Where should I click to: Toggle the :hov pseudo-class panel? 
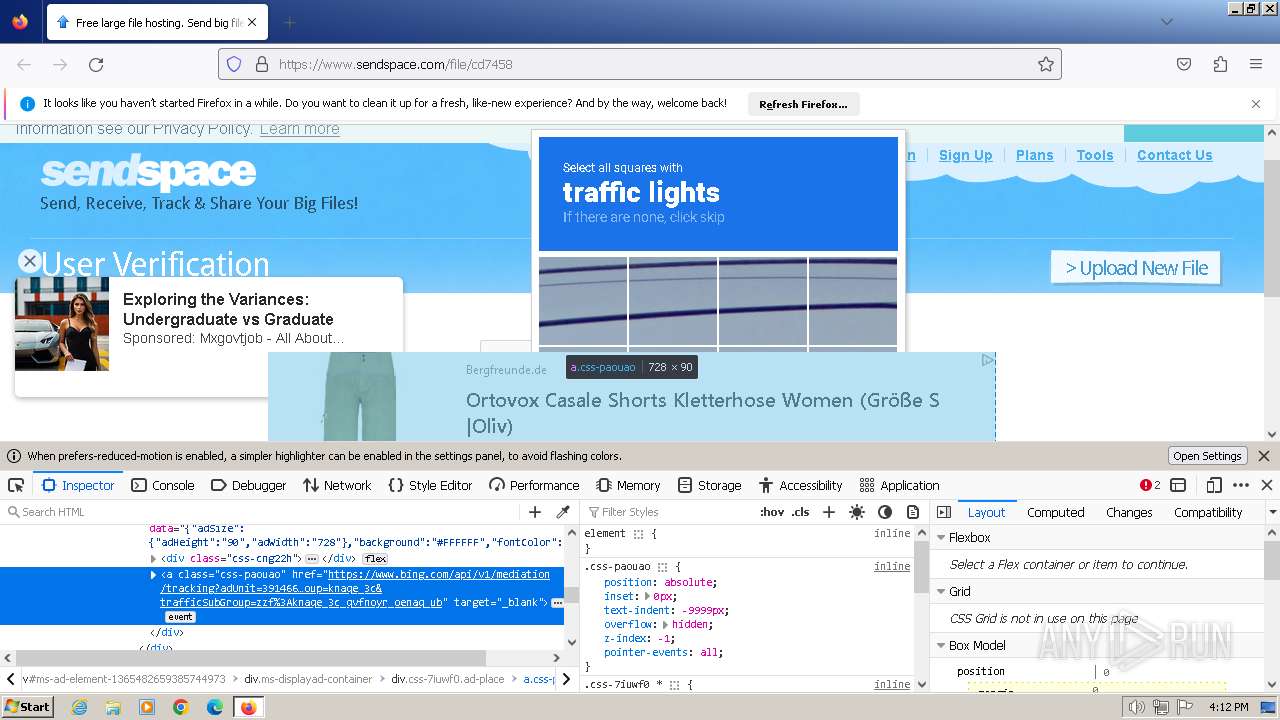(x=772, y=512)
